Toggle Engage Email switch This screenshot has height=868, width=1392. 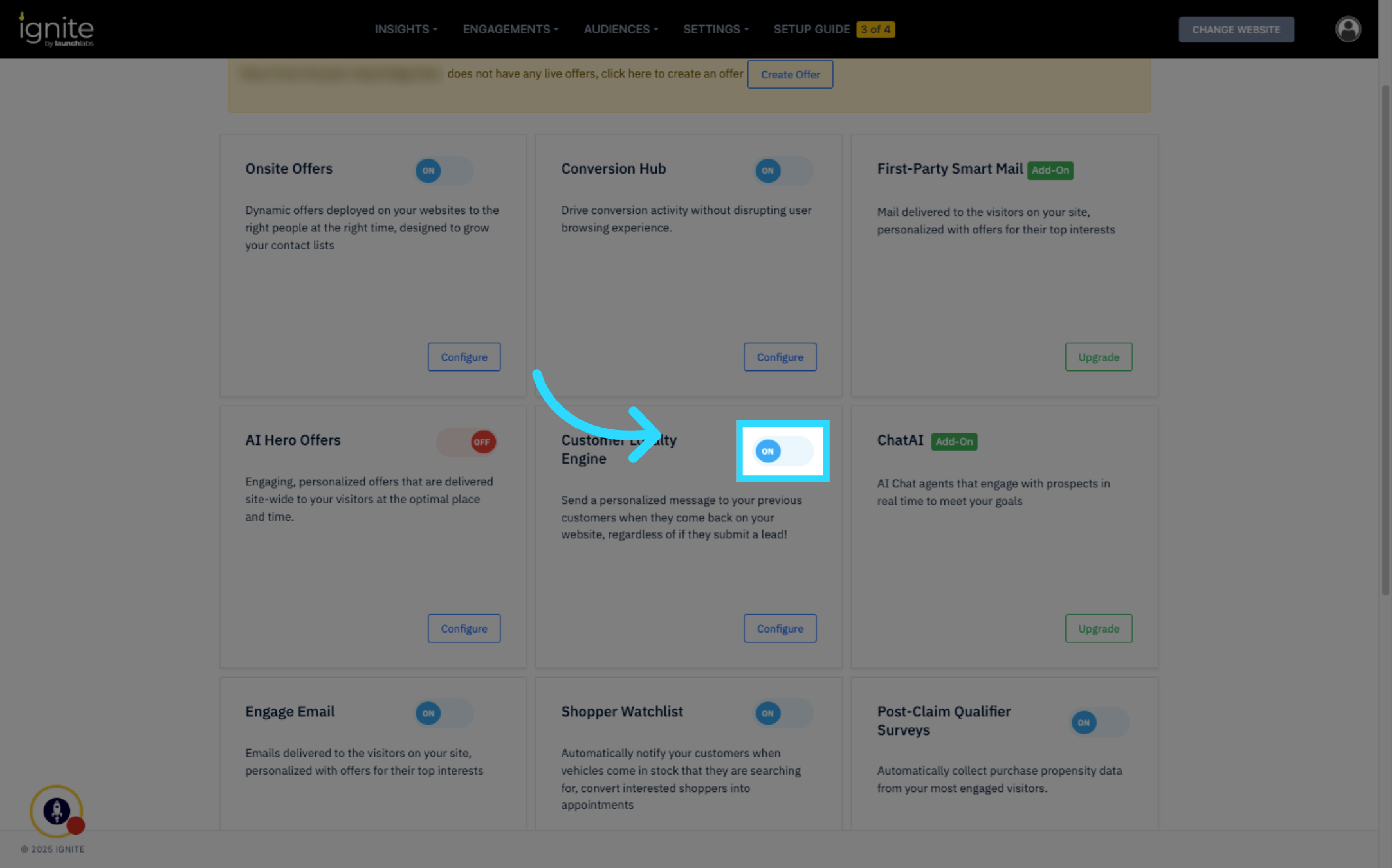click(444, 714)
